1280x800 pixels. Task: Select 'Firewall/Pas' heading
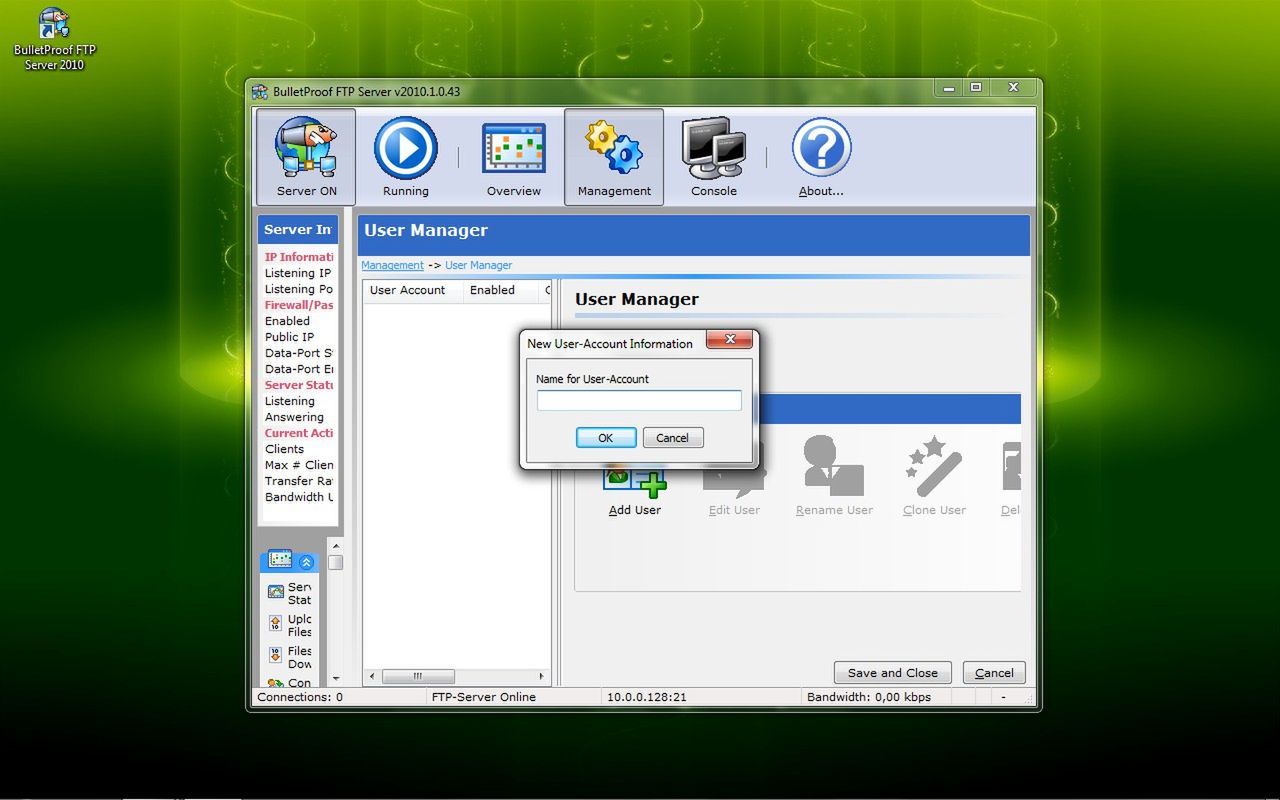pyautogui.click(x=299, y=305)
